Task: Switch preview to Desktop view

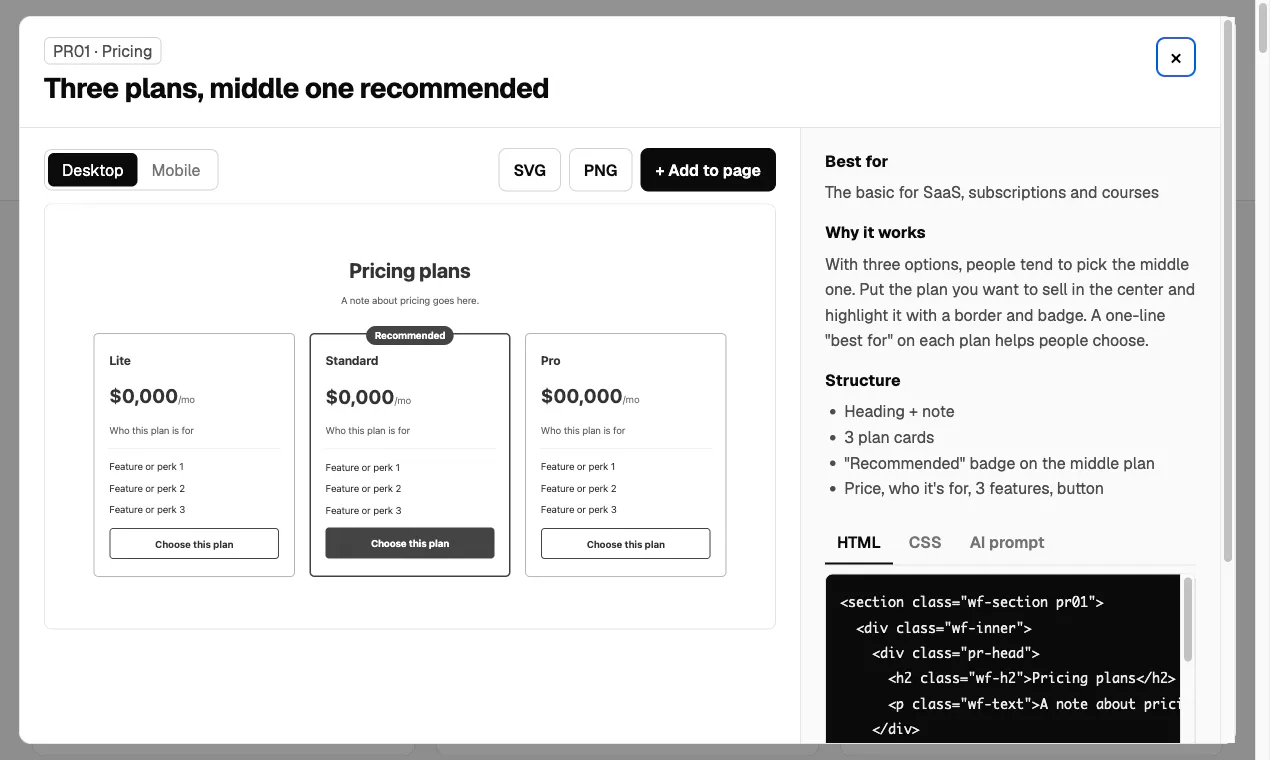Action: (92, 170)
